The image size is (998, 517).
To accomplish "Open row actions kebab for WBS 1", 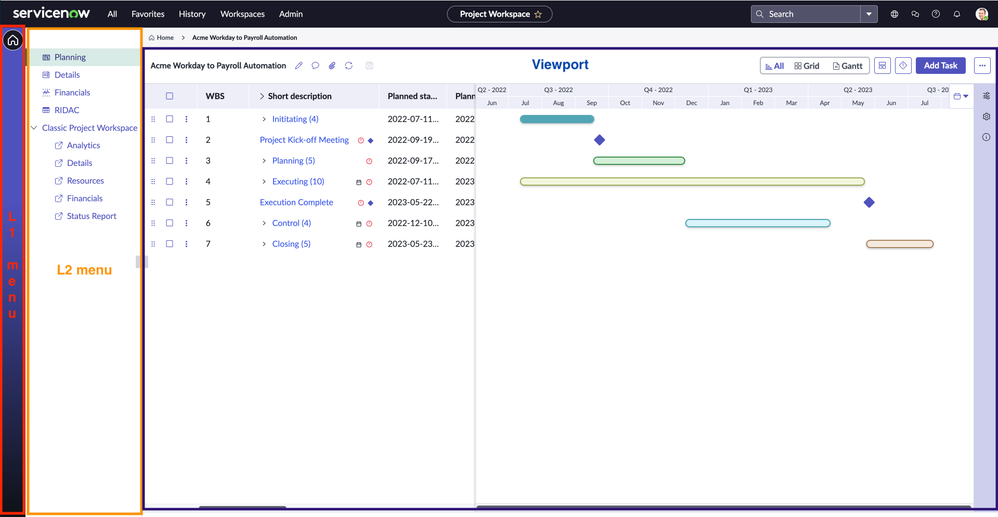I will [186, 119].
